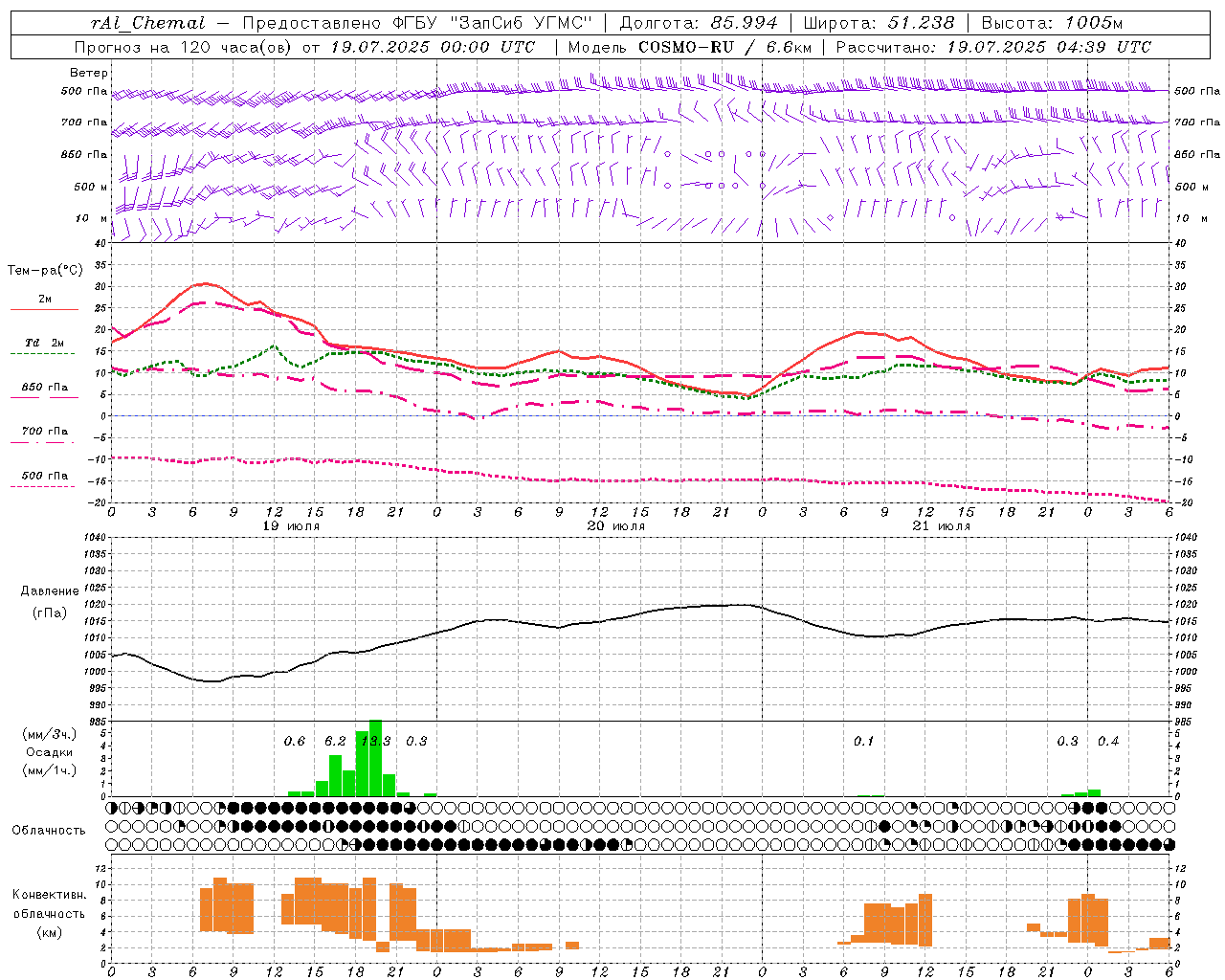Click the Ветер wind panel label
Screen dimensions: 1225x980
(89, 73)
